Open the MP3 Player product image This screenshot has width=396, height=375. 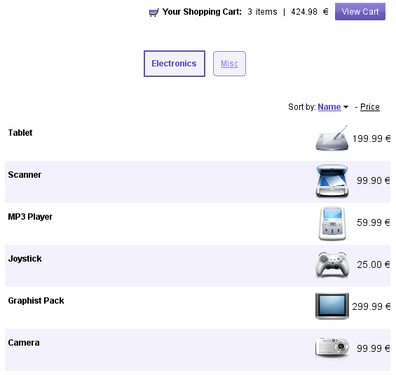[x=332, y=223]
